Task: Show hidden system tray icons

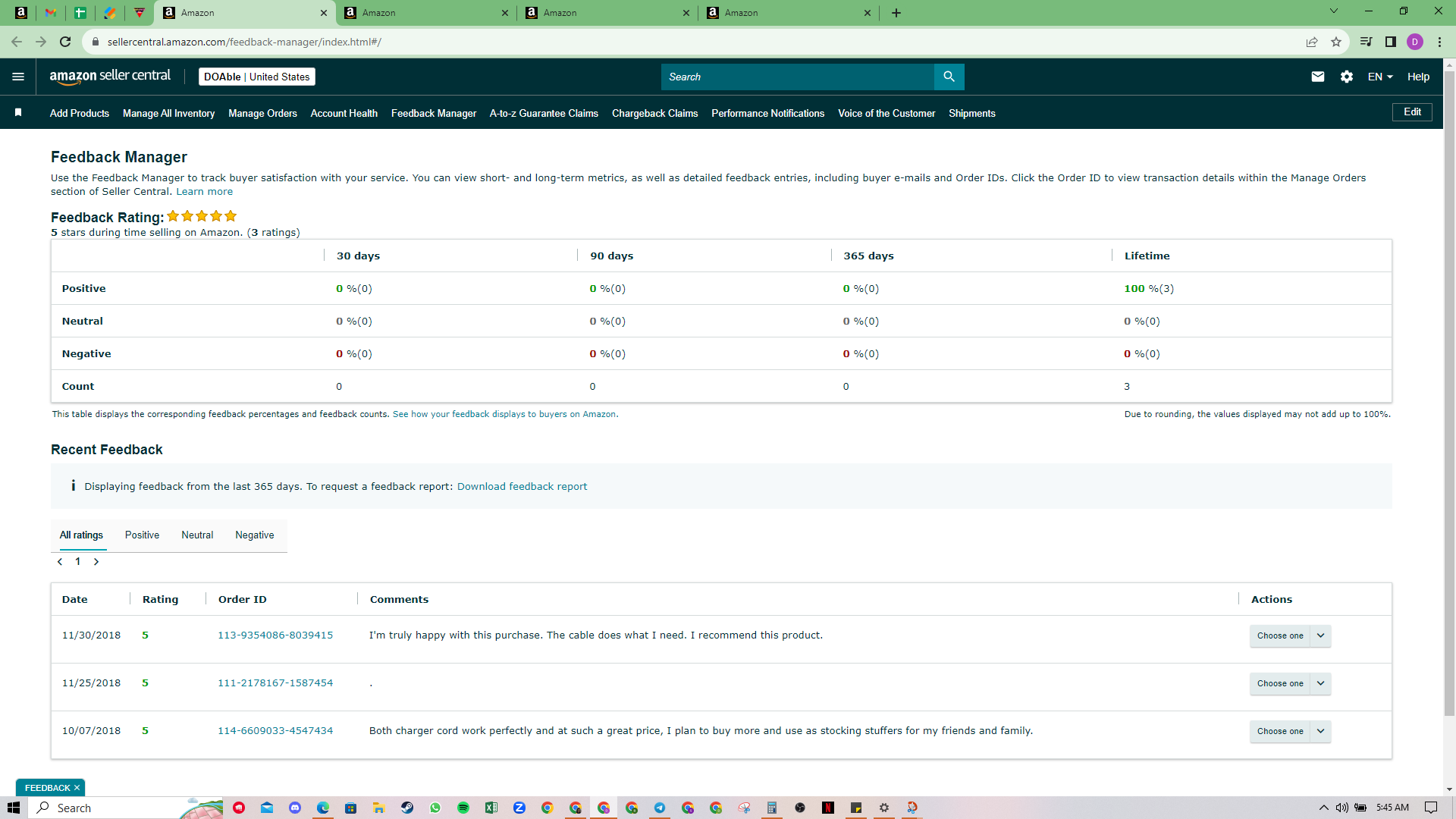Action: tap(1324, 808)
